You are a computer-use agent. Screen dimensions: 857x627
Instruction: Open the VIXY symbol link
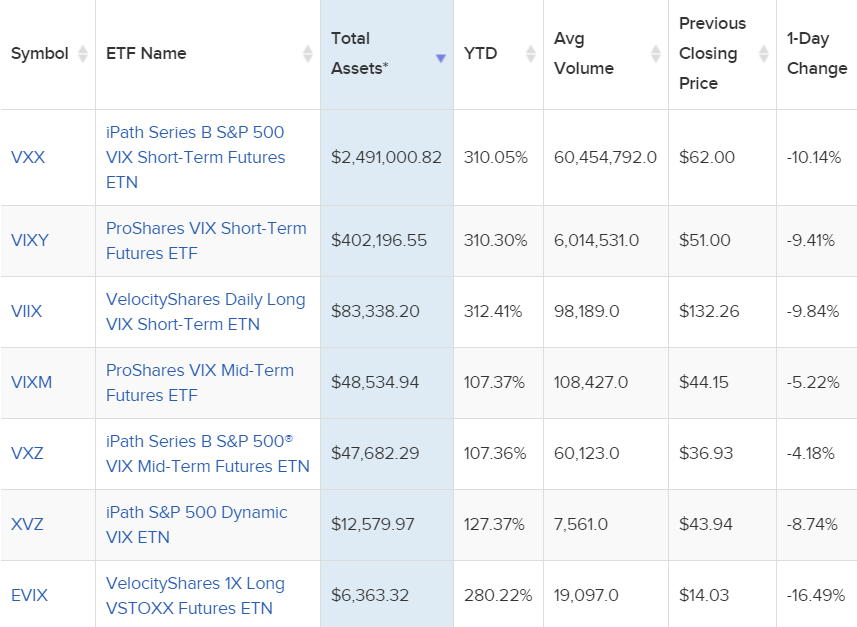[x=30, y=240]
